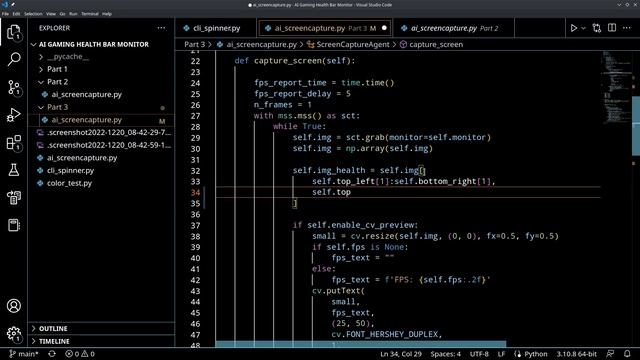Click the vertical editor scrollbar
Viewport: 640px width, 360px height.
(x=636, y=126)
